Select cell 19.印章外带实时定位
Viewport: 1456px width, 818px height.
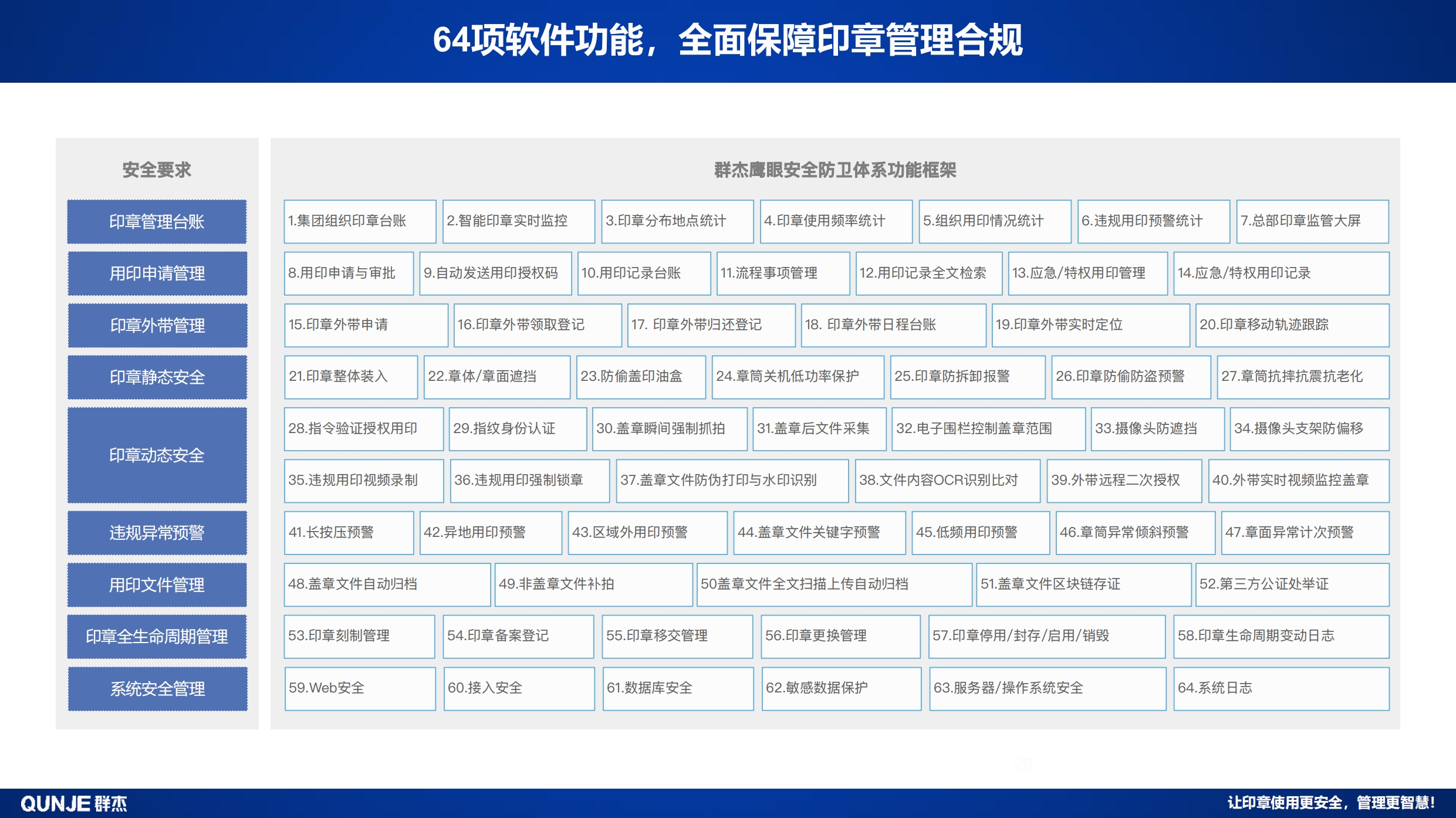pos(1090,326)
